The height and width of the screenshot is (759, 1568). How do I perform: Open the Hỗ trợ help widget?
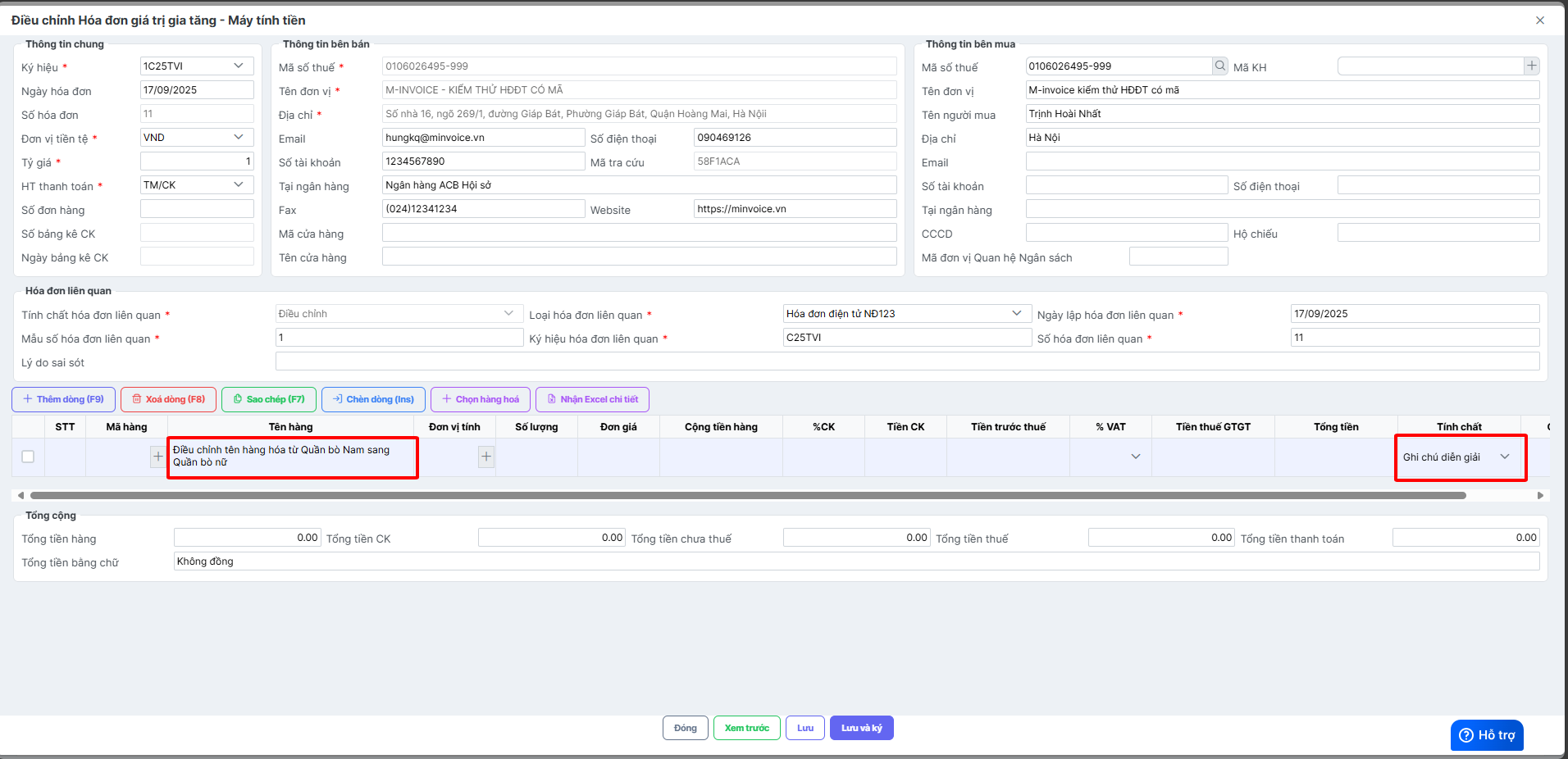1487,735
